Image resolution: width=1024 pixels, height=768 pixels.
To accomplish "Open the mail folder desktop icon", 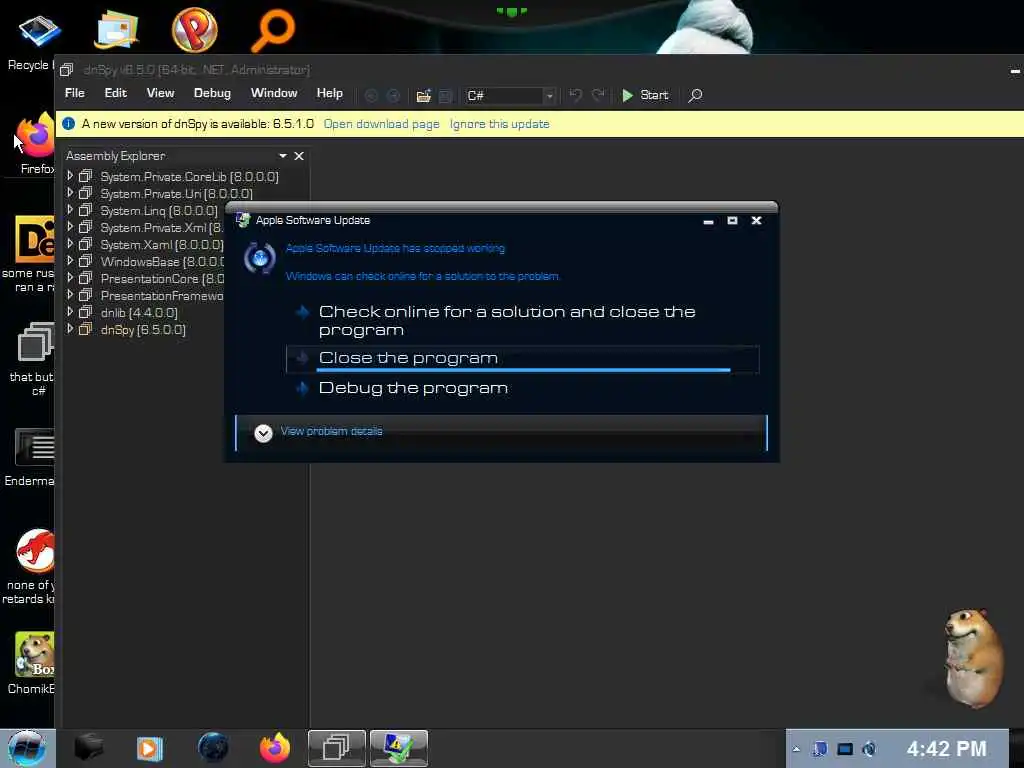I will [x=116, y=30].
